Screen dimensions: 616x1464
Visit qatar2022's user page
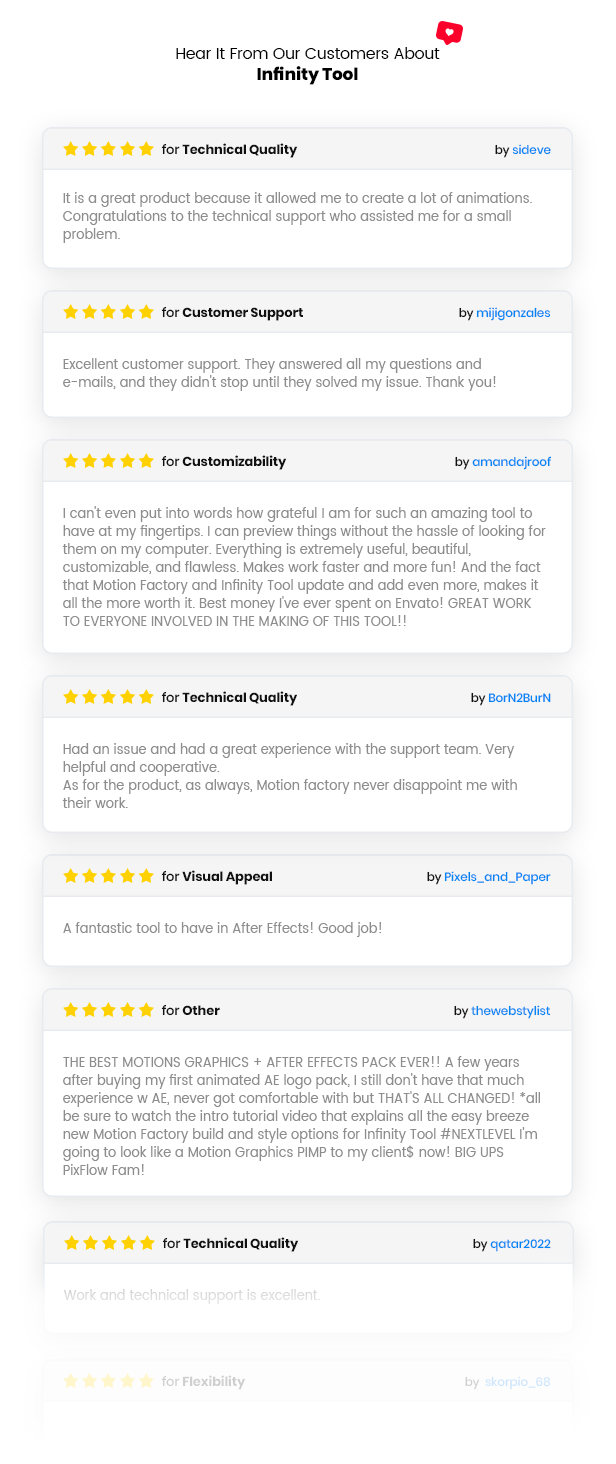(521, 1244)
